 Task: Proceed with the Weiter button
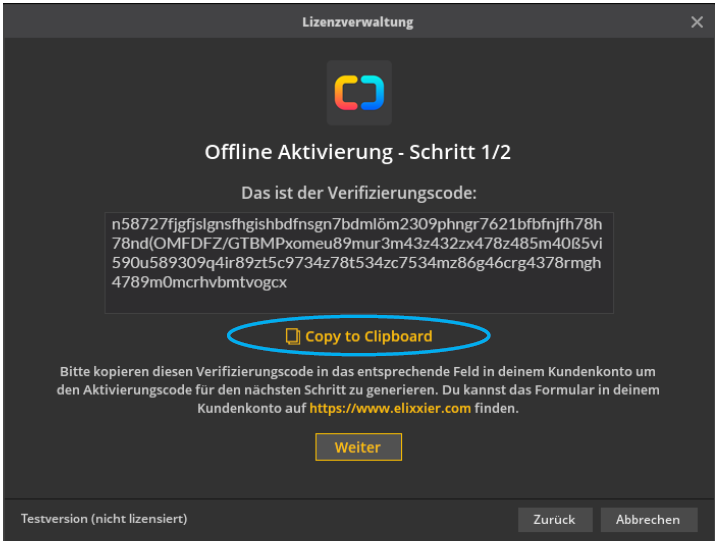pyautogui.click(x=358, y=447)
